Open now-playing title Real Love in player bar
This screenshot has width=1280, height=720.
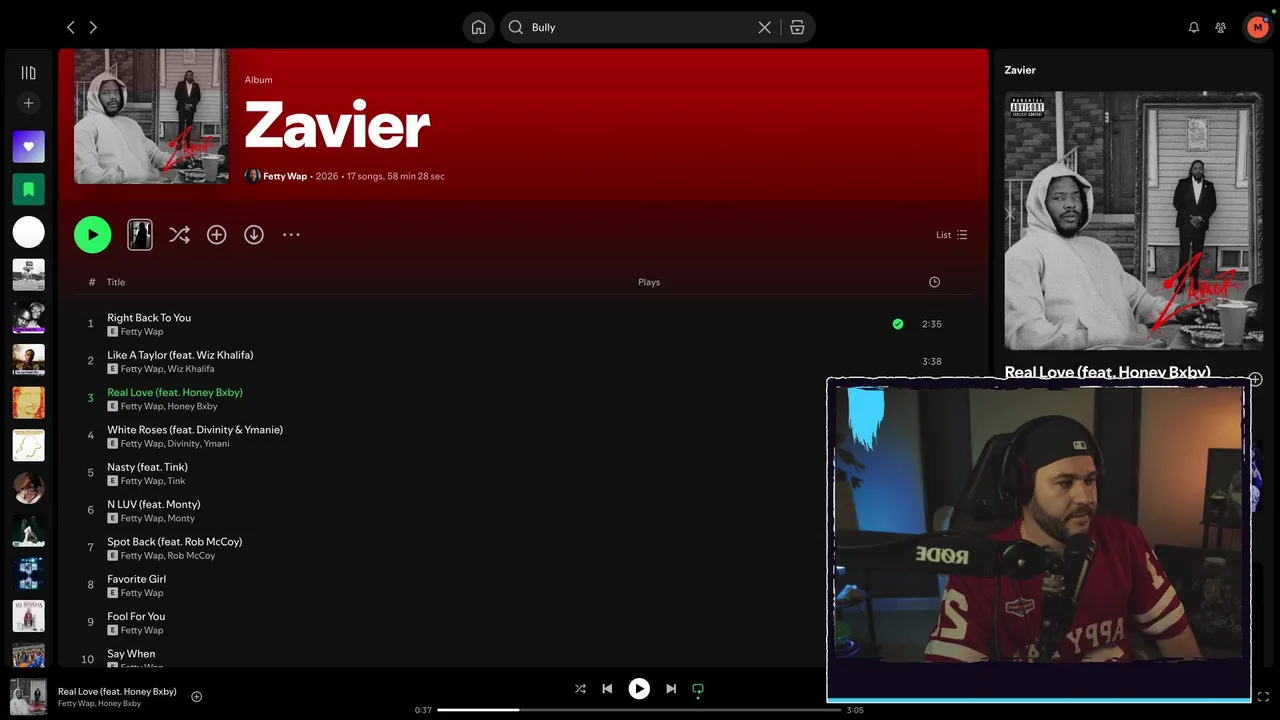117,691
